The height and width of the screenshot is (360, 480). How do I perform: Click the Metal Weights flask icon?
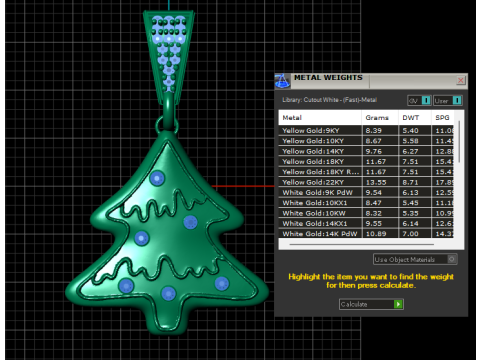pos(282,81)
